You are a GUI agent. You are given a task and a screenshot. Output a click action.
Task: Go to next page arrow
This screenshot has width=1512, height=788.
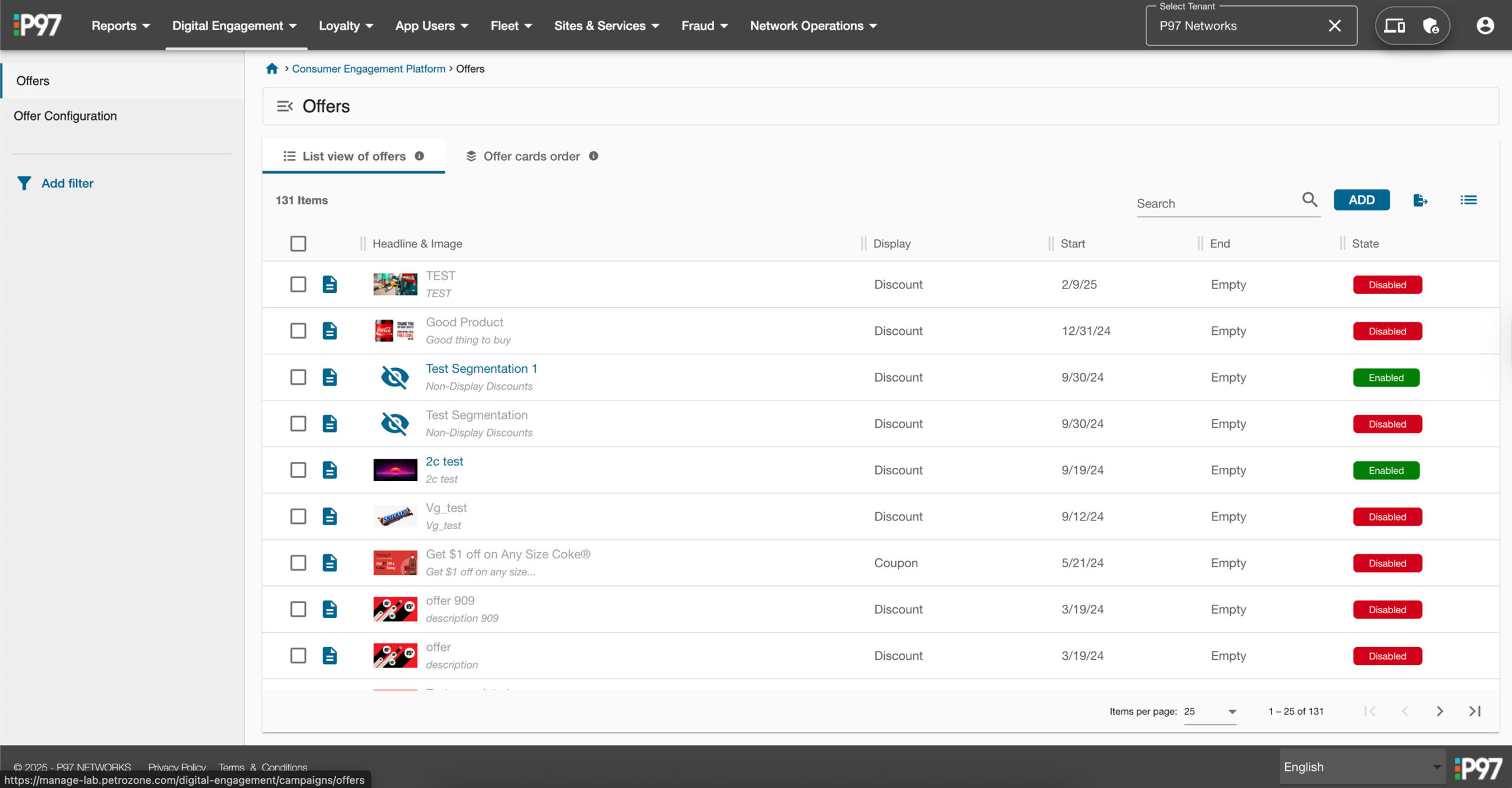tap(1439, 711)
